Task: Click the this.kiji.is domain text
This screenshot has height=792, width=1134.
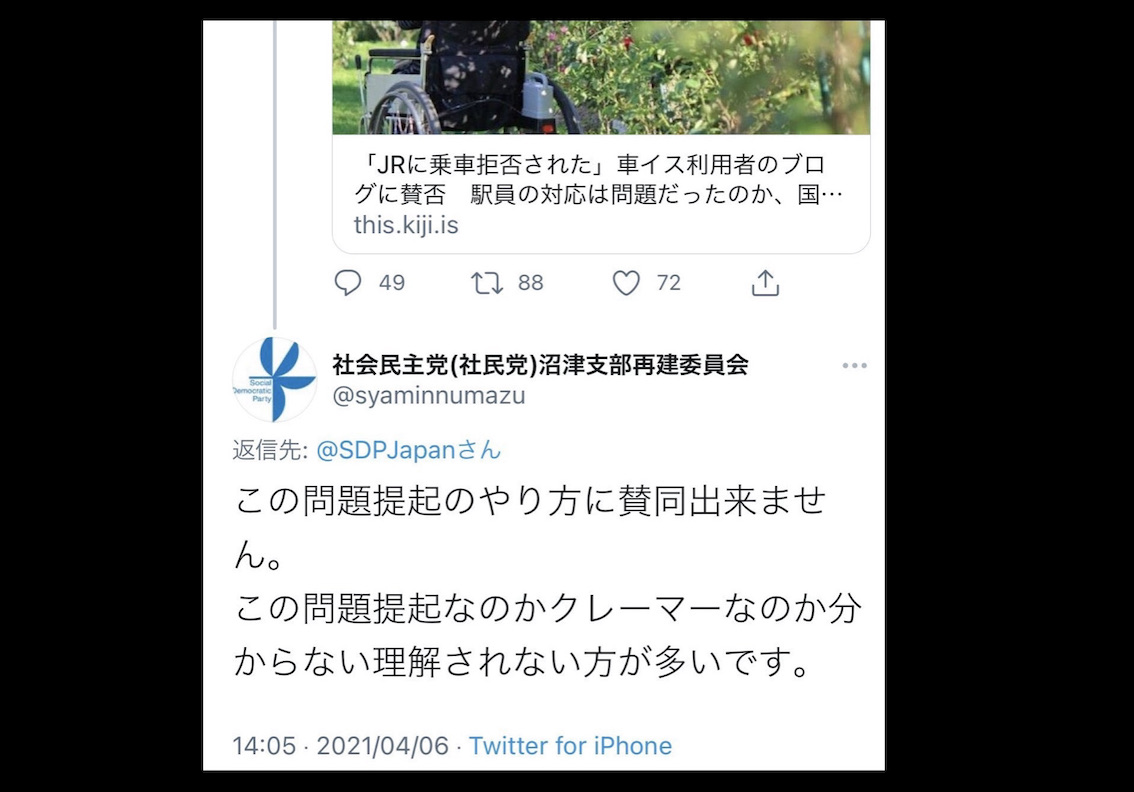Action: click(x=406, y=225)
